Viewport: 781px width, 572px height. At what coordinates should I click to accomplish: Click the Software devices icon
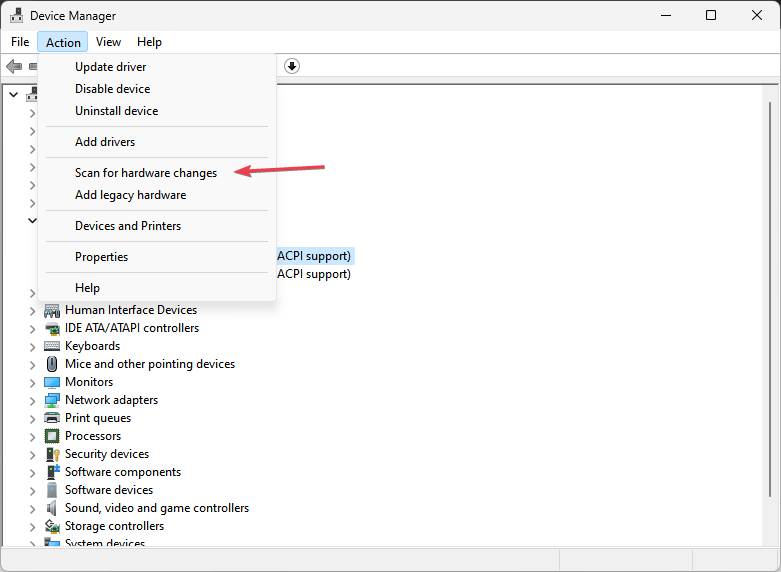coord(52,490)
